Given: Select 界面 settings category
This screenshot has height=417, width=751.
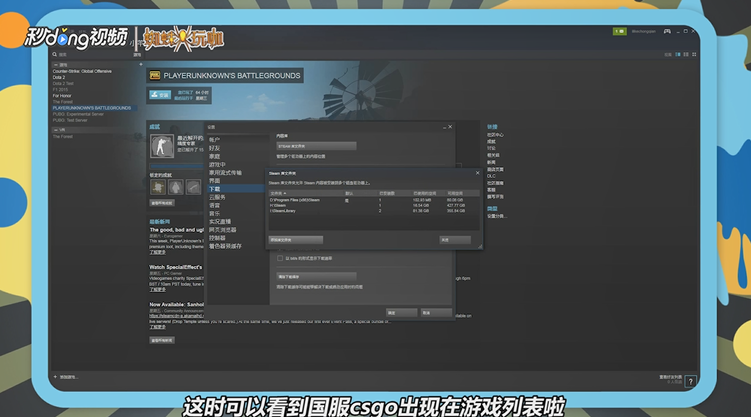Looking at the screenshot, I should tap(214, 181).
